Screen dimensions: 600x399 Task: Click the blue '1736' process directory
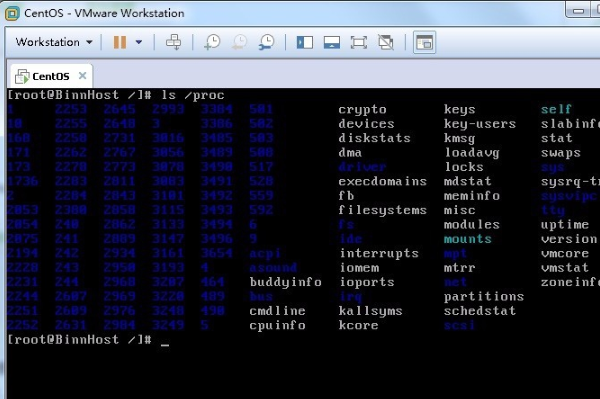pyautogui.click(x=23, y=181)
